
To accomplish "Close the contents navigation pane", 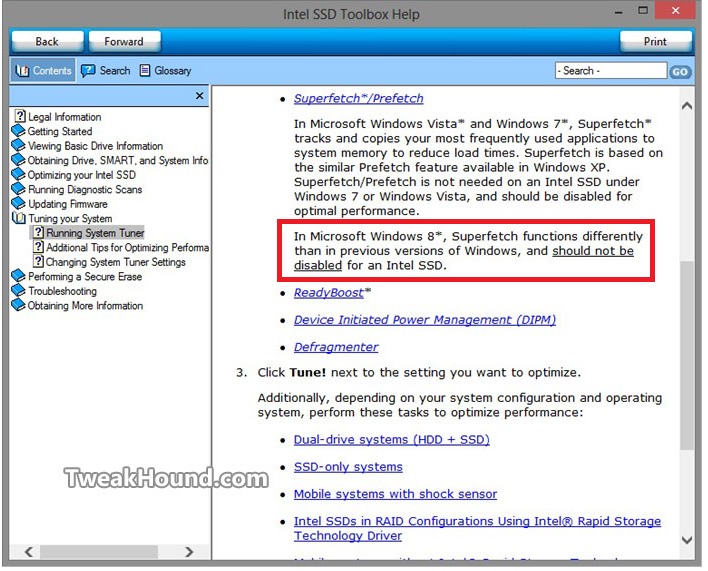I will coord(200,96).
